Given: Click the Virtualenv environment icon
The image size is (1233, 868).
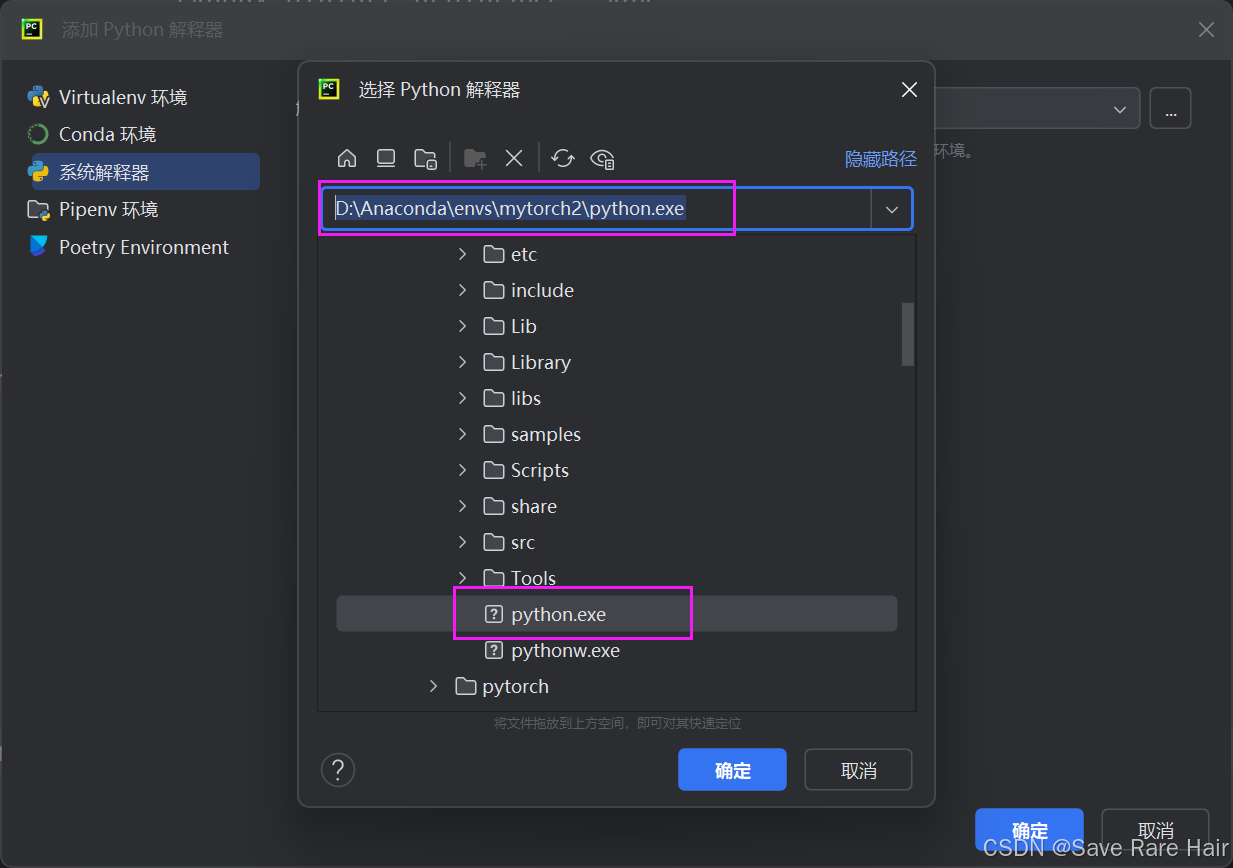Looking at the screenshot, I should [x=39, y=97].
